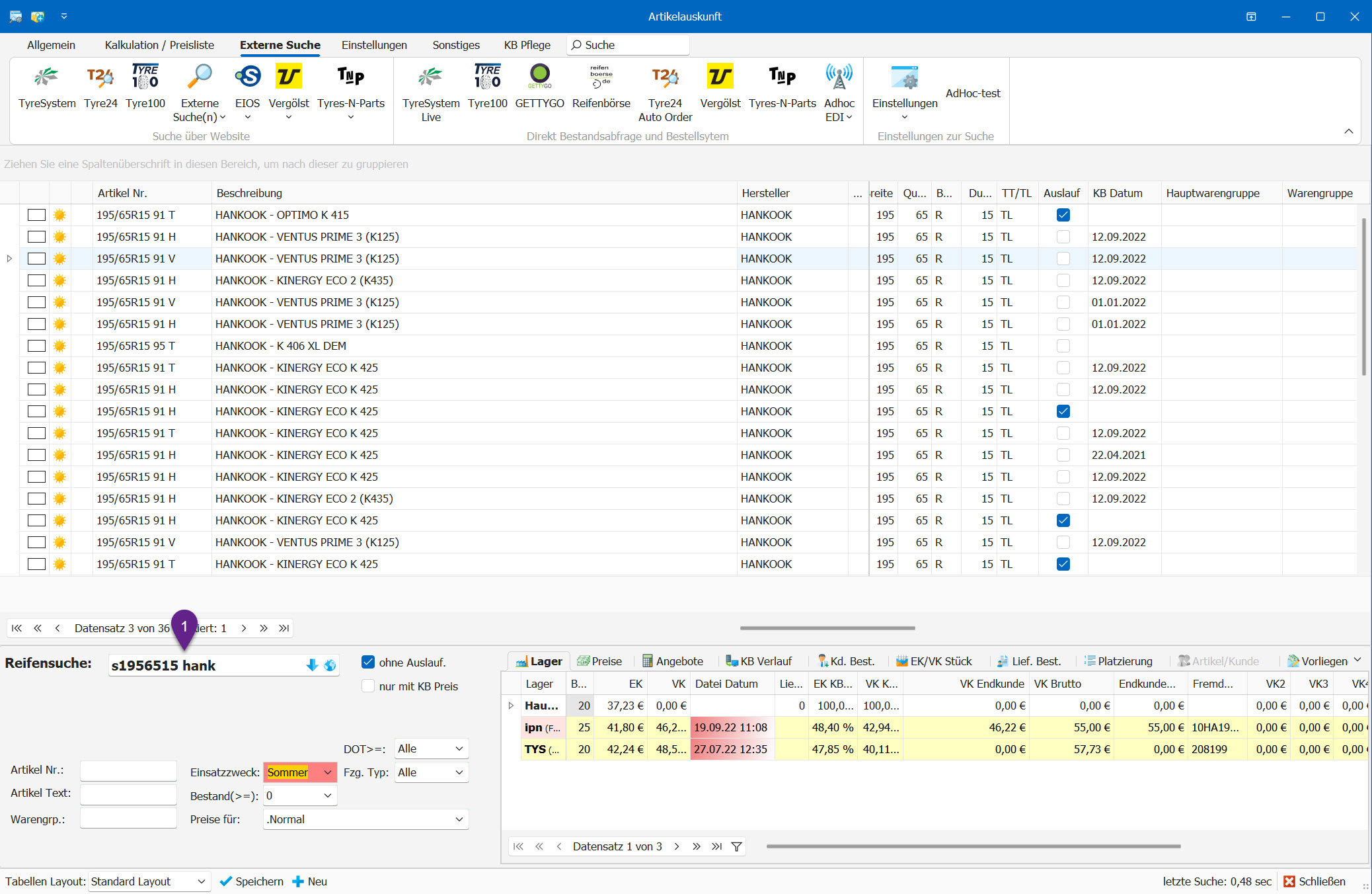Open Einsatzzweck Sommer dropdown
The image size is (1372, 894).
click(x=327, y=772)
